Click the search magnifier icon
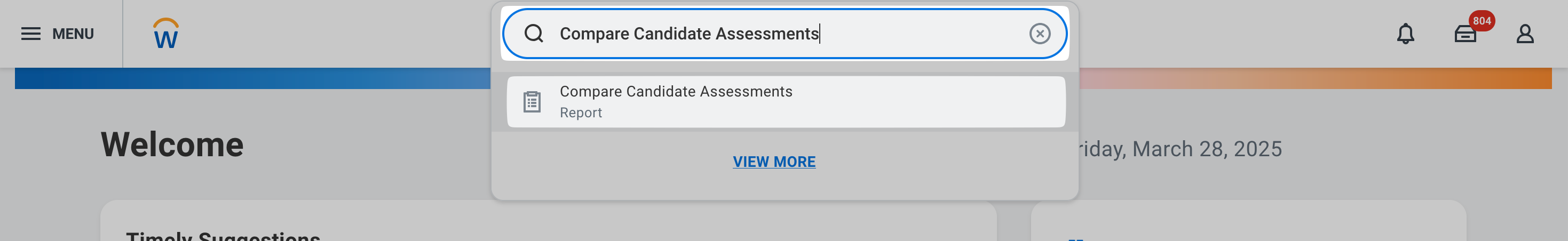Screen dimensions: 1568x241 pos(534,34)
